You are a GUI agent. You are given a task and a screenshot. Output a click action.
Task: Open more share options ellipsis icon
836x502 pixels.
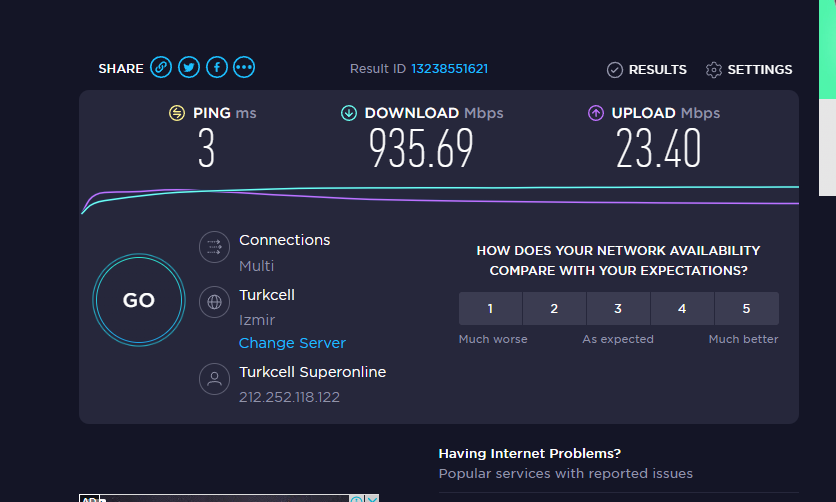click(x=244, y=68)
